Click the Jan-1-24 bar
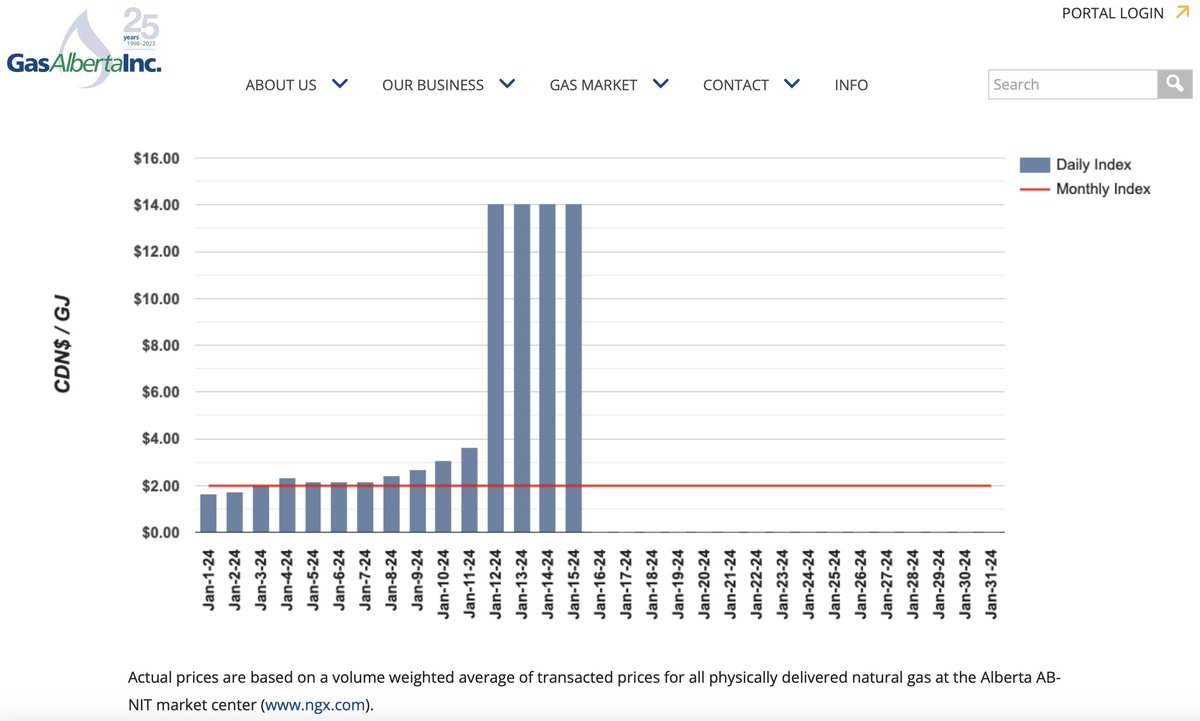The height and width of the screenshot is (721, 1200). 208,513
